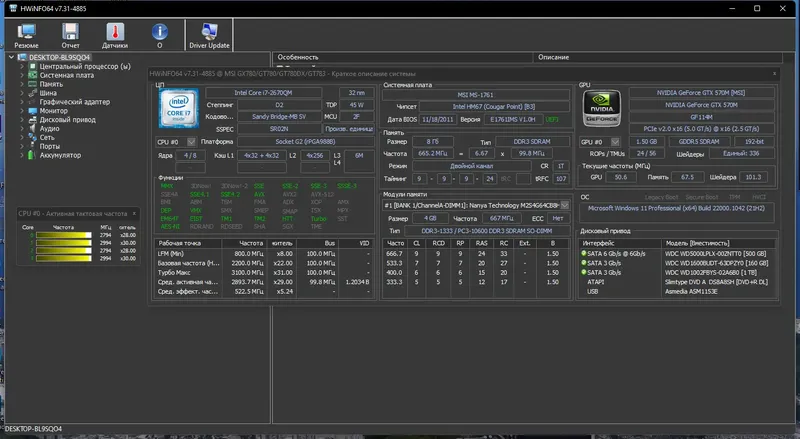Close the system summary overlay window
Screen dimensions: 800x439
[774, 74]
